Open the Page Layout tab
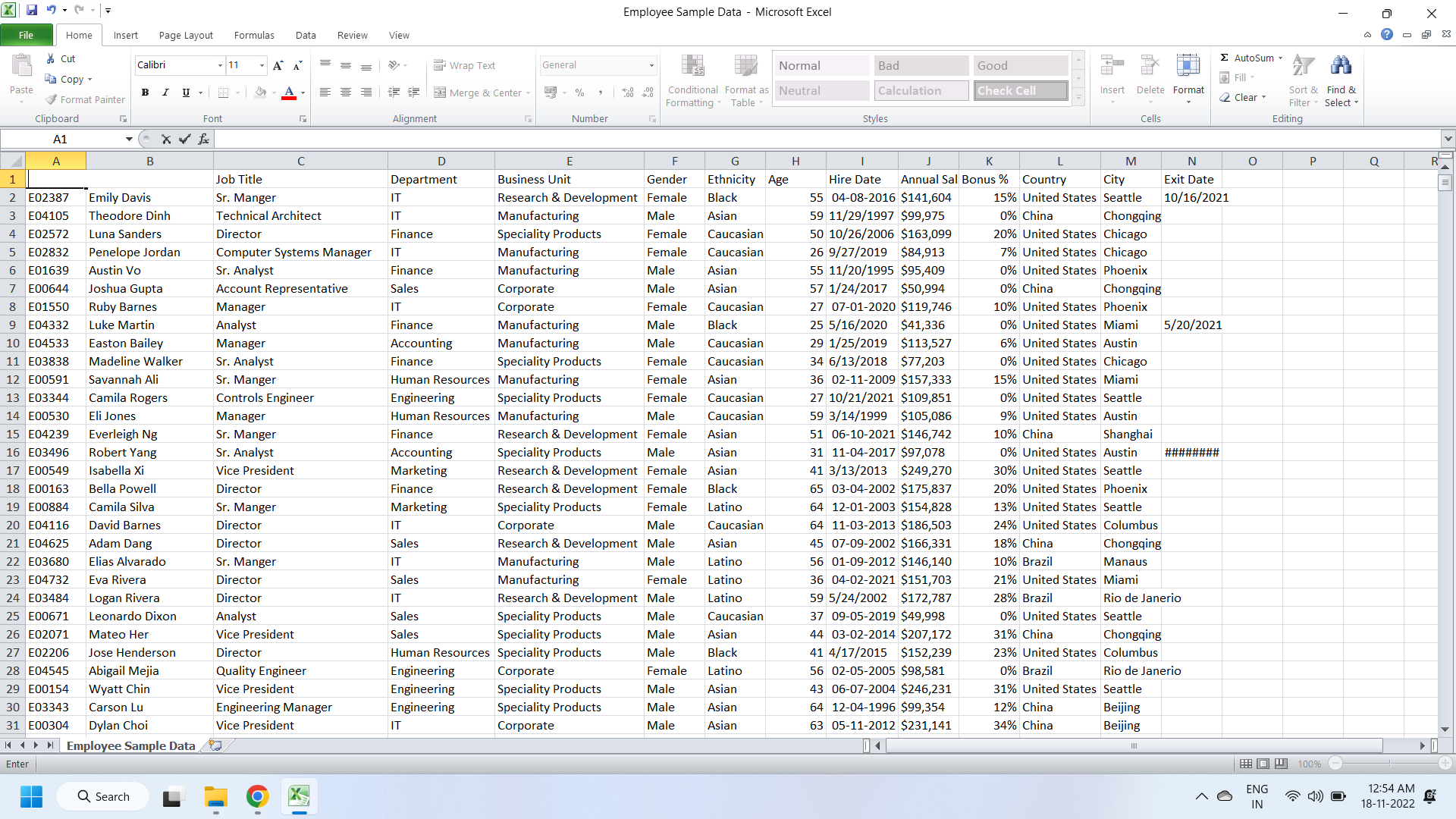The image size is (1456, 819). point(185,35)
